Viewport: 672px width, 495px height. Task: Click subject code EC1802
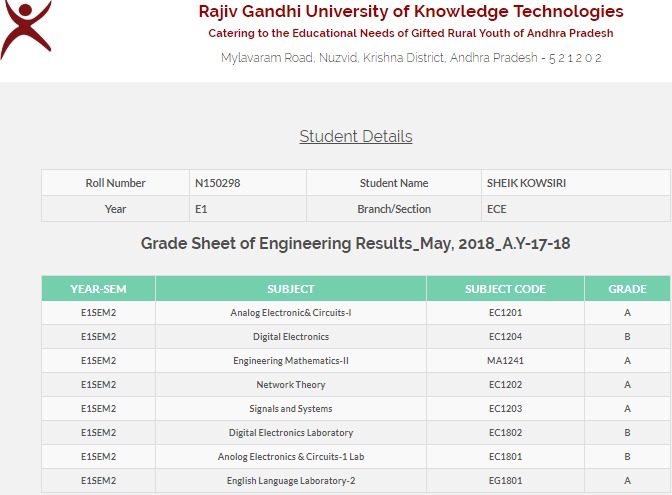[505, 433]
